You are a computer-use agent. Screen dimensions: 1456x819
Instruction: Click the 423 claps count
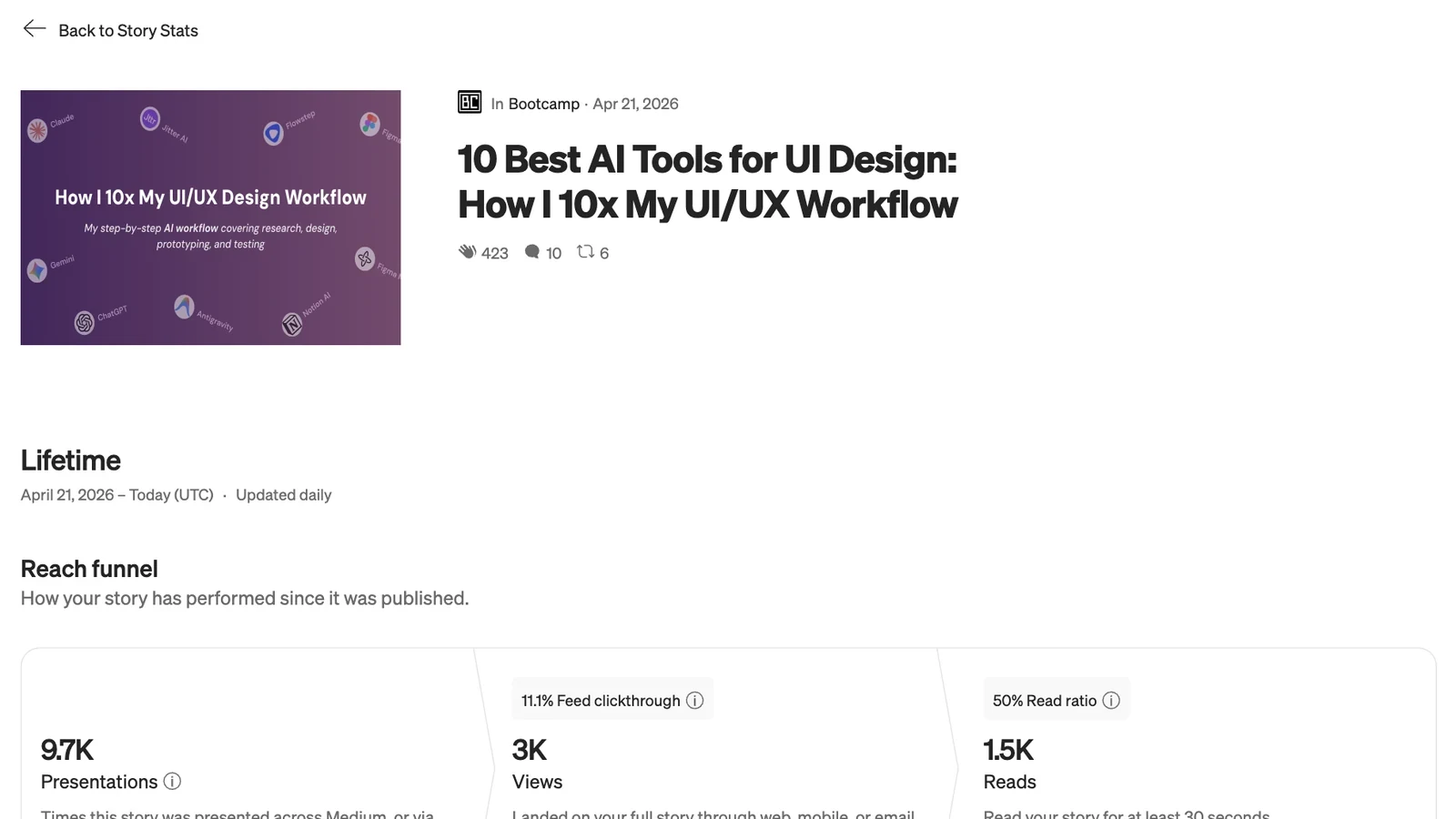coord(495,253)
